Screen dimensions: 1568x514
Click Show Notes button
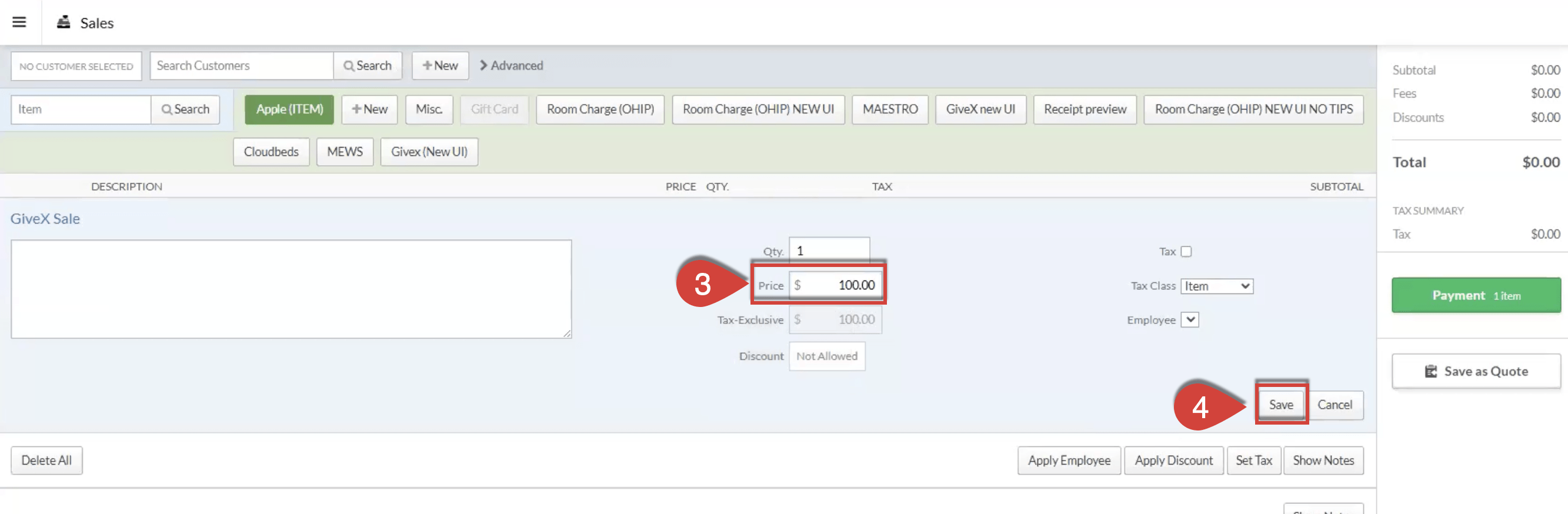(x=1323, y=460)
